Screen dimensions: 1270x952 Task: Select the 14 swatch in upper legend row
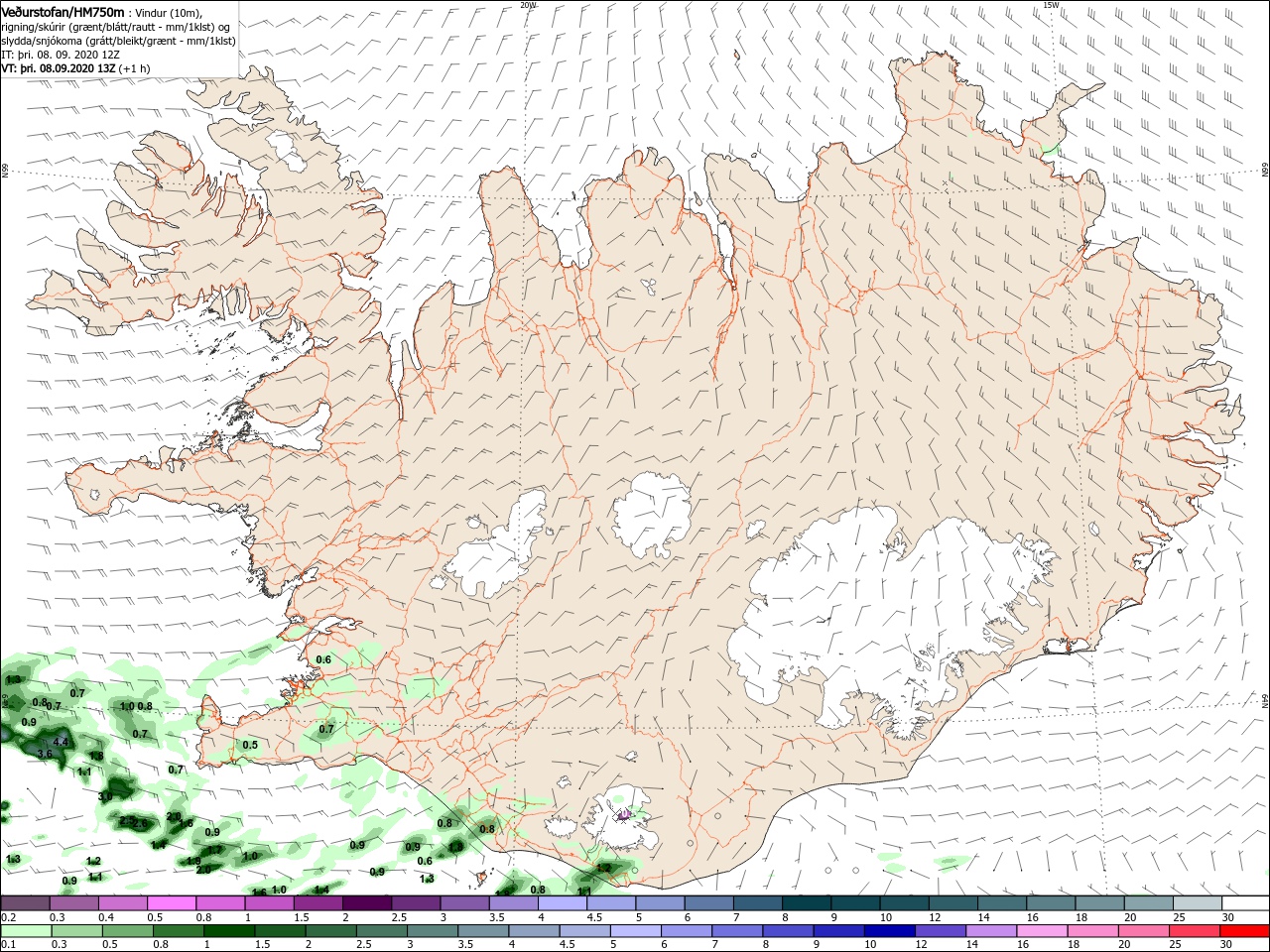coord(1002,903)
